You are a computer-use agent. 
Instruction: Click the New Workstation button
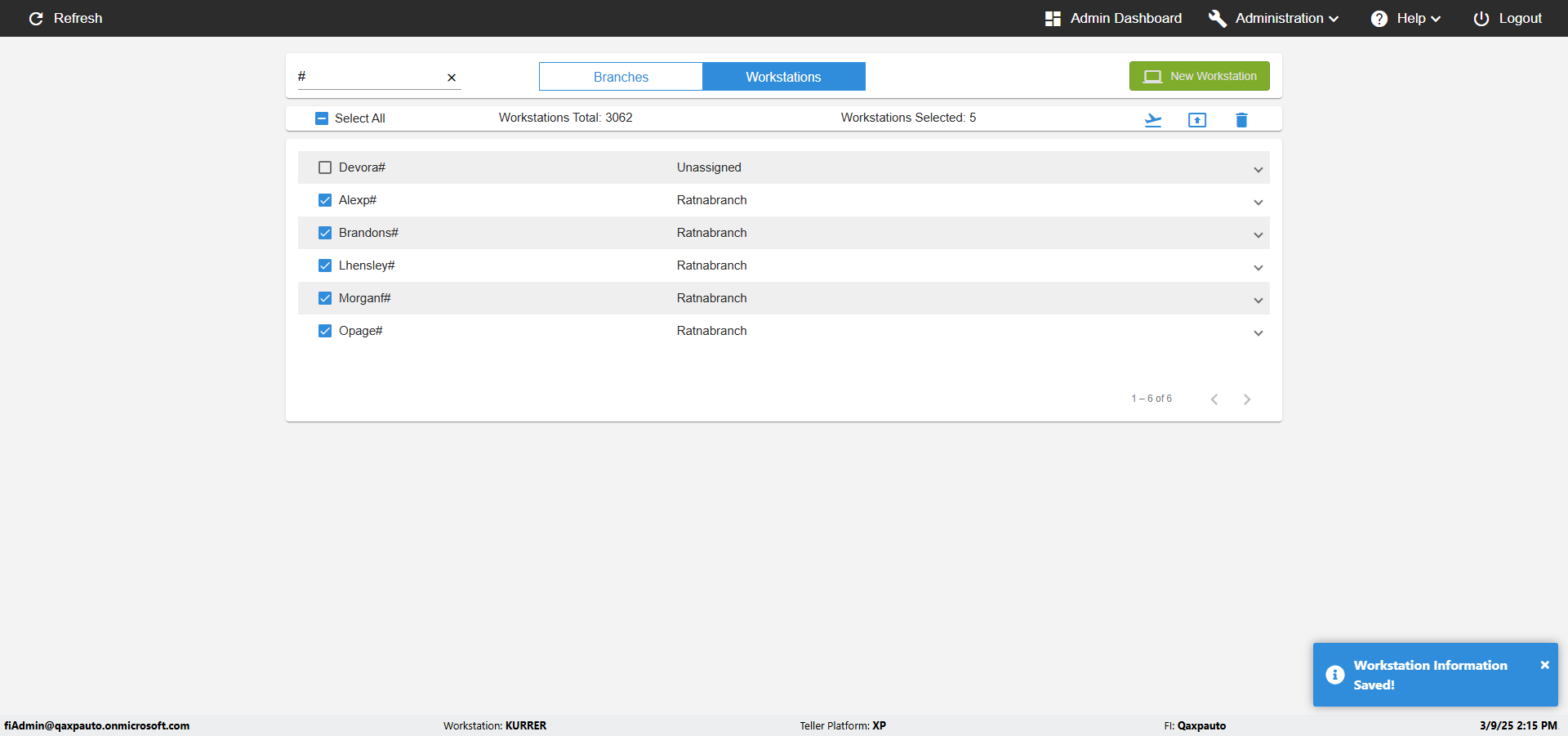tap(1199, 76)
